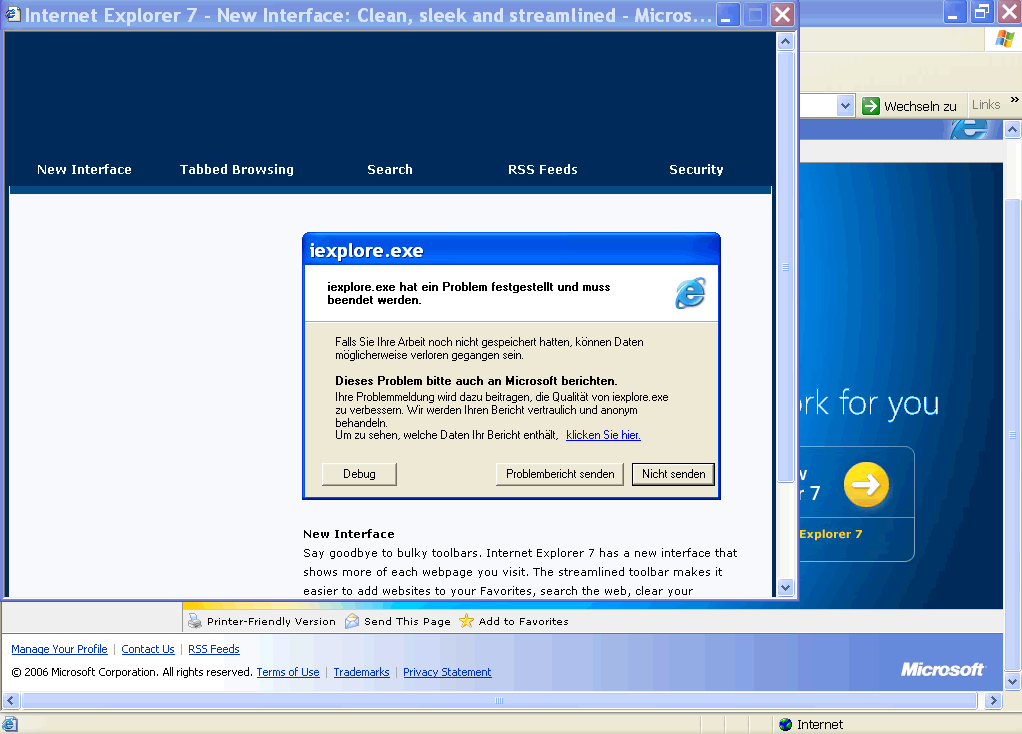Viewport: 1022px width, 734px height.
Task: Click the star icon for Add to Favorites
Action: tap(466, 621)
